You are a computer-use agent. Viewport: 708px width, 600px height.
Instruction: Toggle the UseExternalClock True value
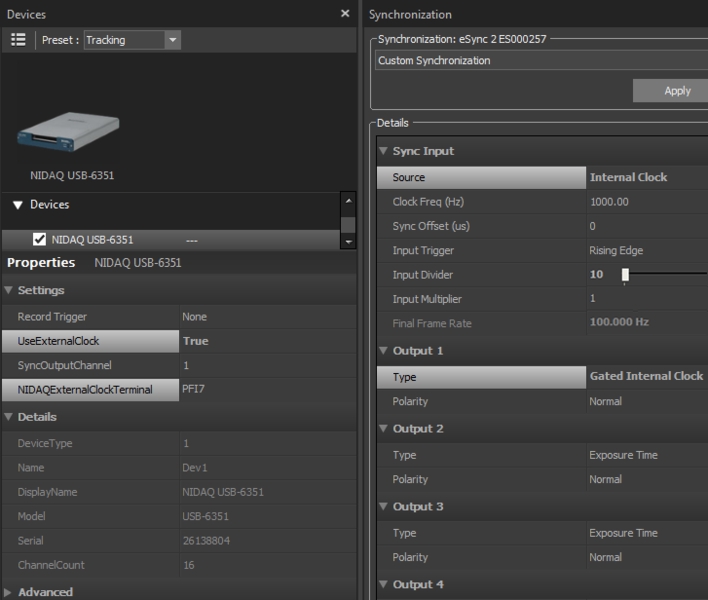coord(266,341)
